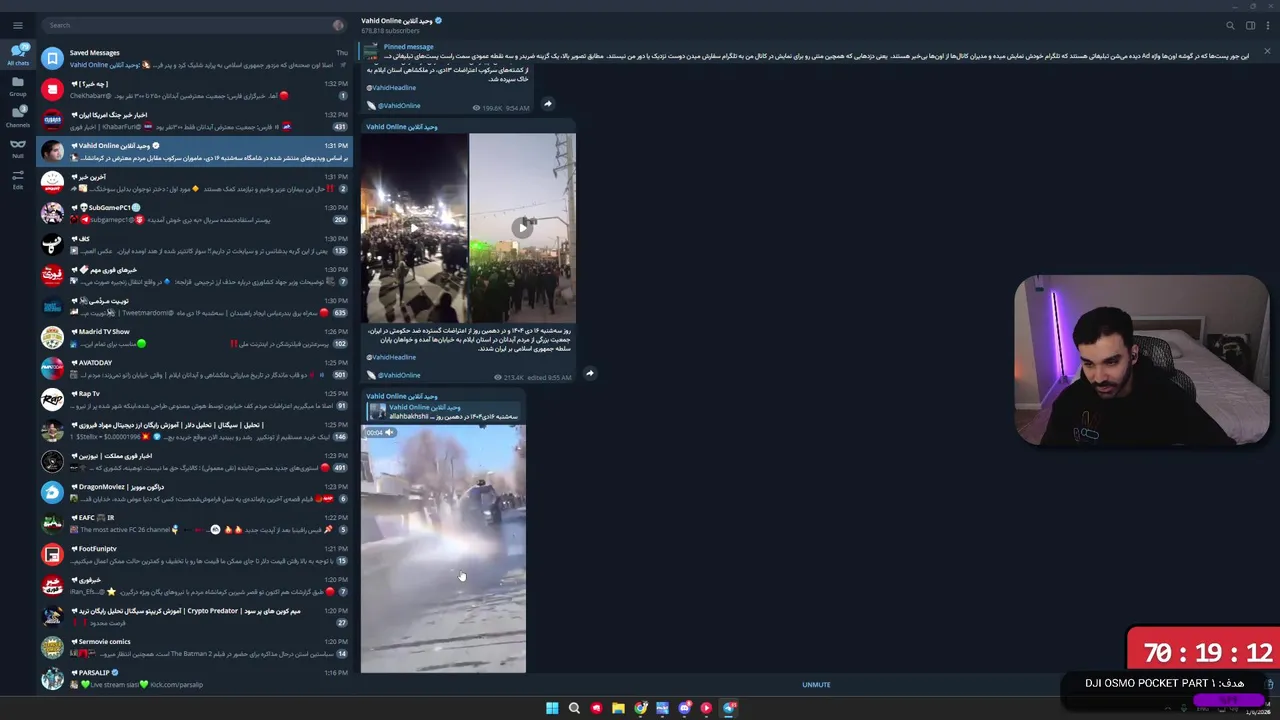Click the Rap Tv avatar
The height and width of the screenshot is (720, 1280).
click(52, 399)
